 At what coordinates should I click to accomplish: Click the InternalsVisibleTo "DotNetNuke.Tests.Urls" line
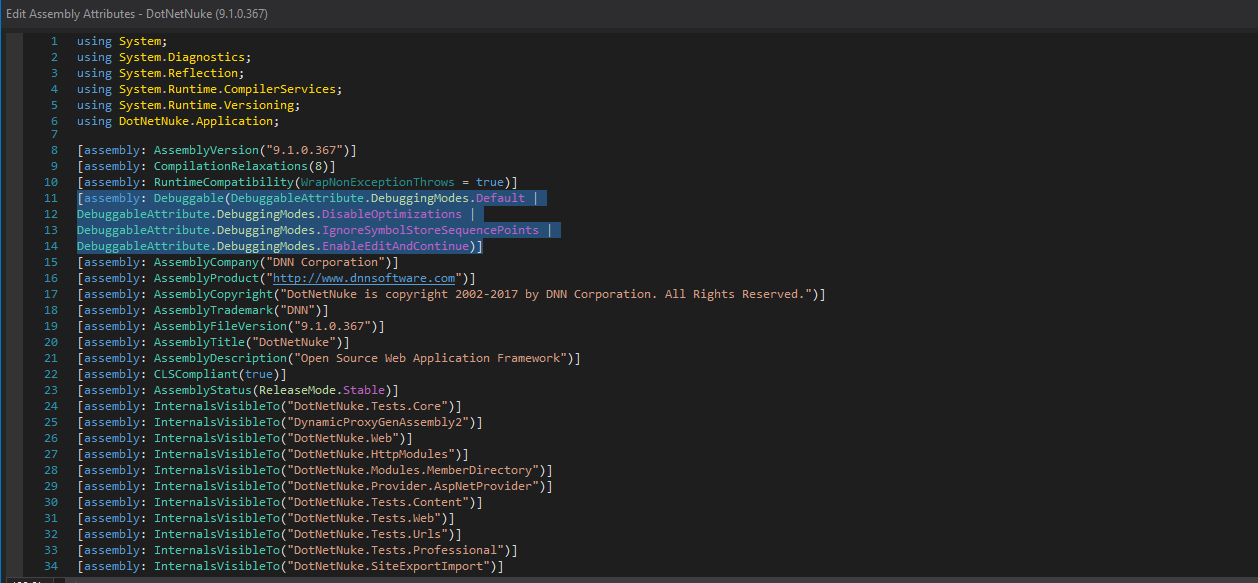point(269,534)
